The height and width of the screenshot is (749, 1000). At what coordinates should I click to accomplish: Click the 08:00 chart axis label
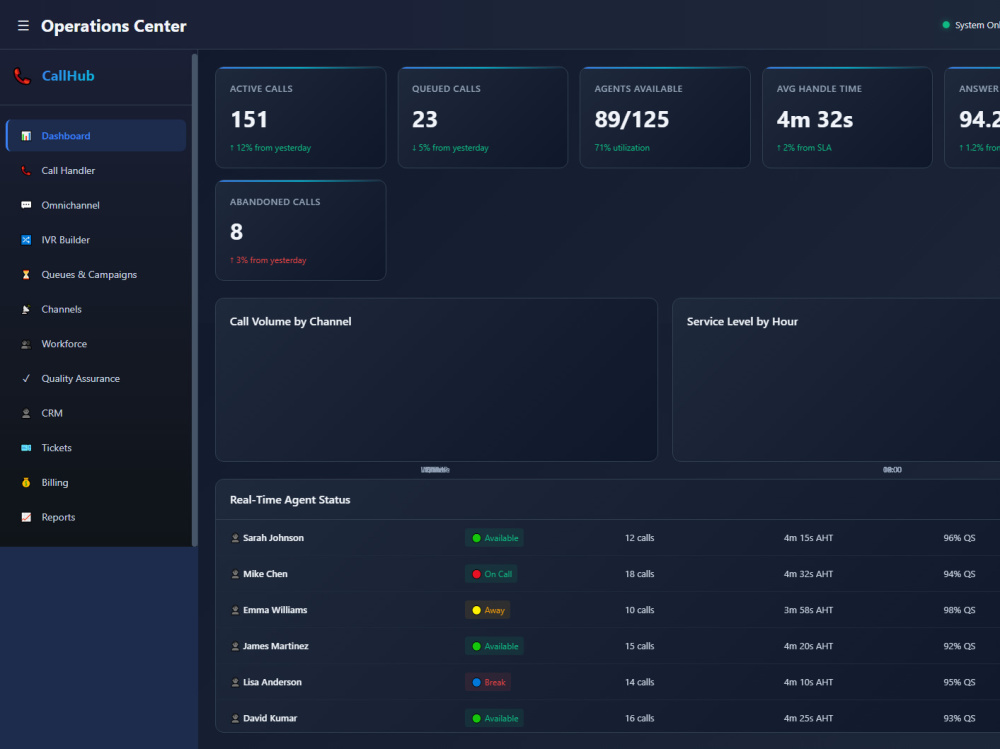click(x=892, y=470)
